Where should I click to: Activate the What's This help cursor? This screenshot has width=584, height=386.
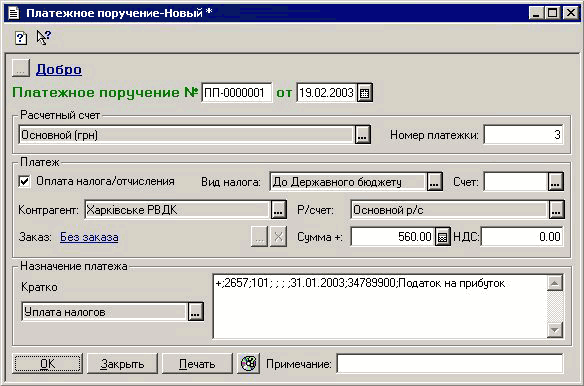coord(44,37)
